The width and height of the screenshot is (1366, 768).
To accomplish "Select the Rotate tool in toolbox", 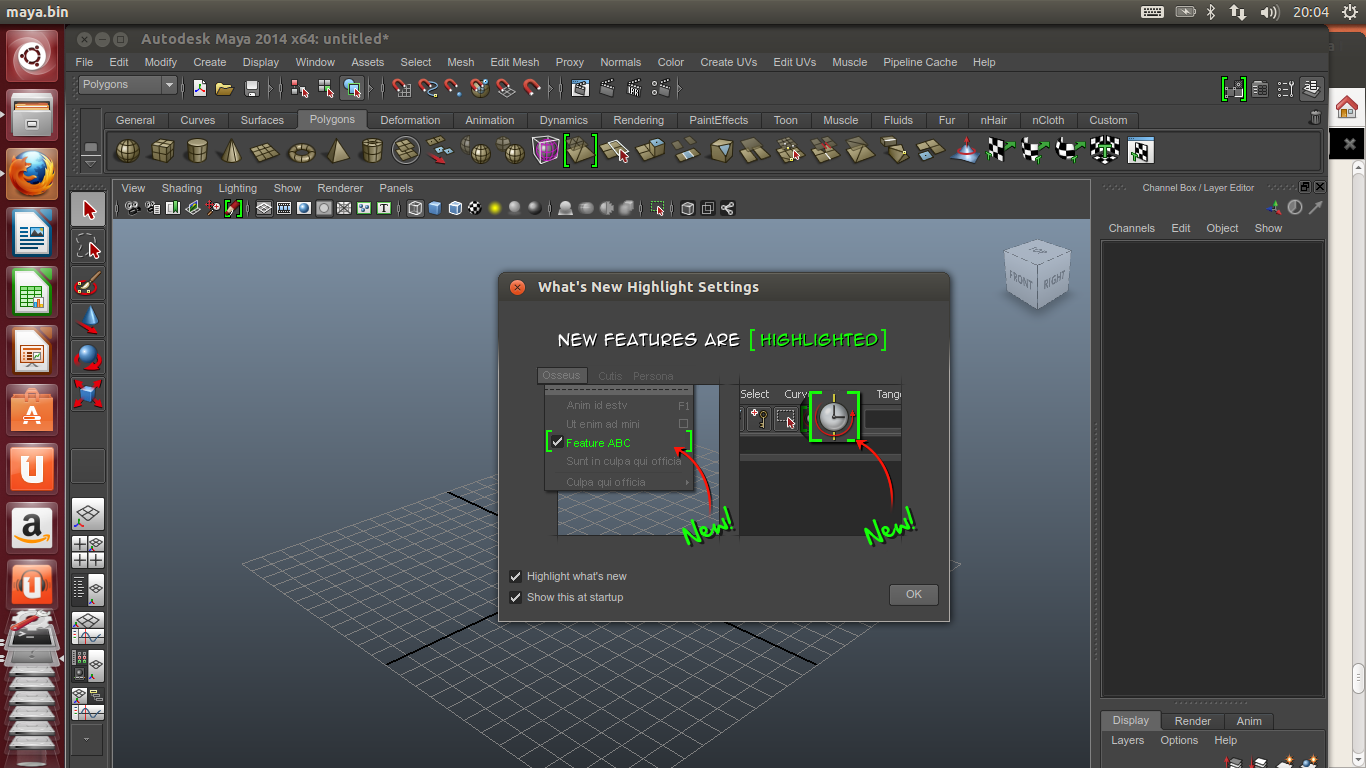I will pyautogui.click(x=89, y=357).
